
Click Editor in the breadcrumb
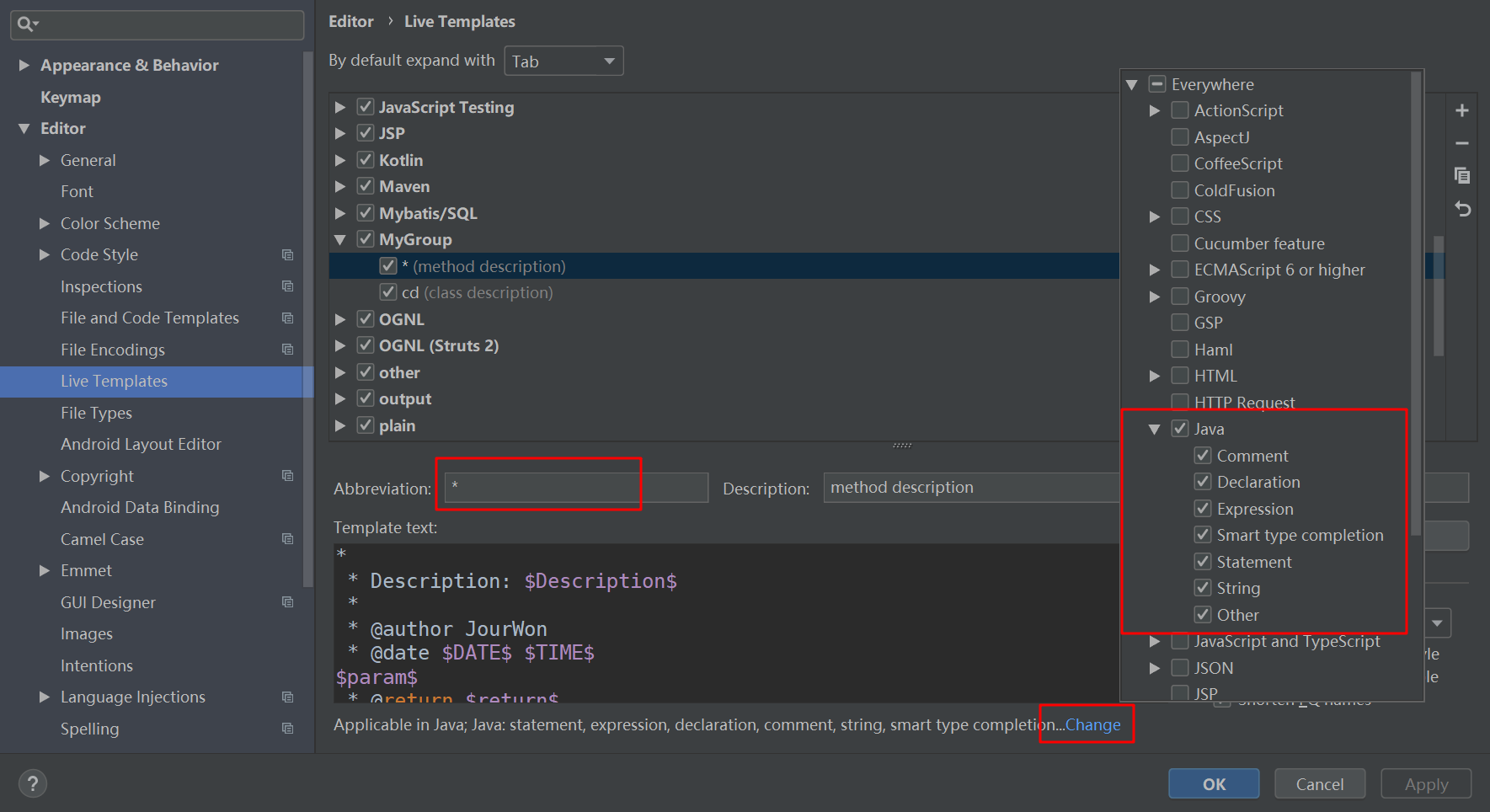coord(351,21)
